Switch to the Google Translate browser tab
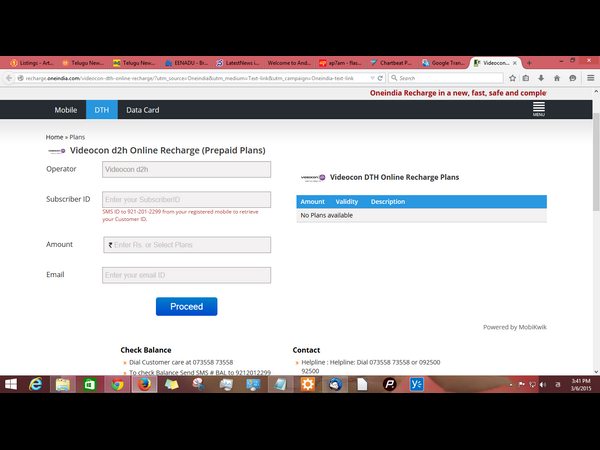 [x=441, y=62]
